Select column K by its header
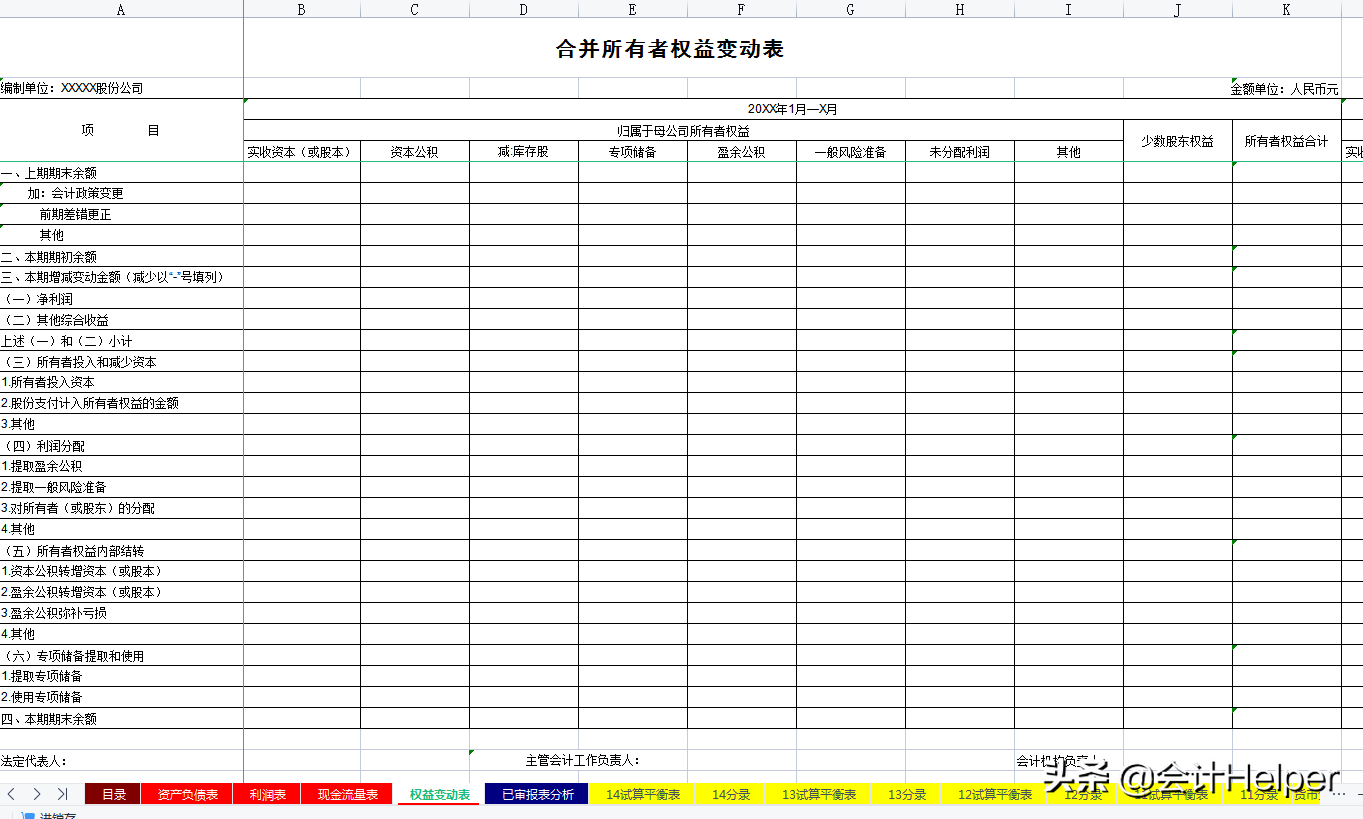 point(1286,9)
